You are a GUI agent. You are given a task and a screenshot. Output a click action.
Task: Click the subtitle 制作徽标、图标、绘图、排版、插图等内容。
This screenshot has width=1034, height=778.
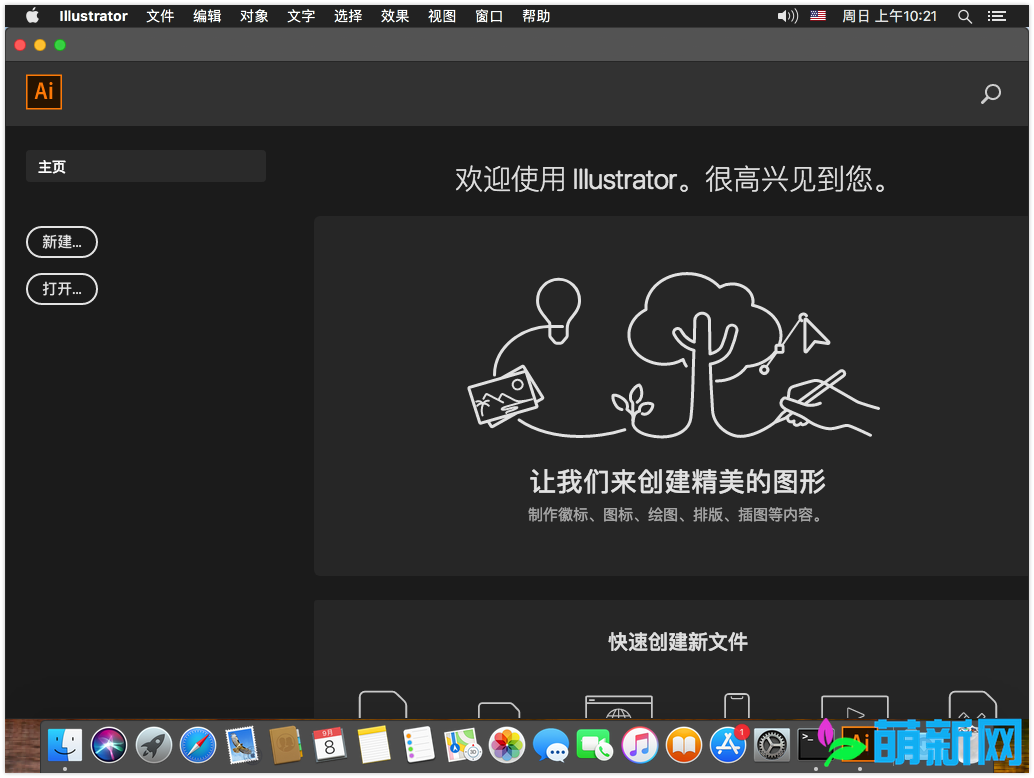click(x=676, y=514)
